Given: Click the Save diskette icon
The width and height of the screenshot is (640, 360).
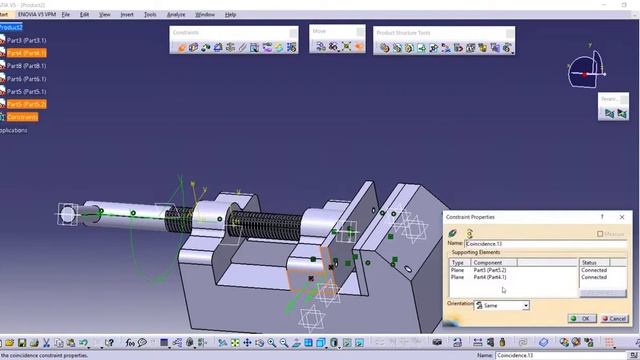Looking at the screenshot, I should tap(22, 343).
